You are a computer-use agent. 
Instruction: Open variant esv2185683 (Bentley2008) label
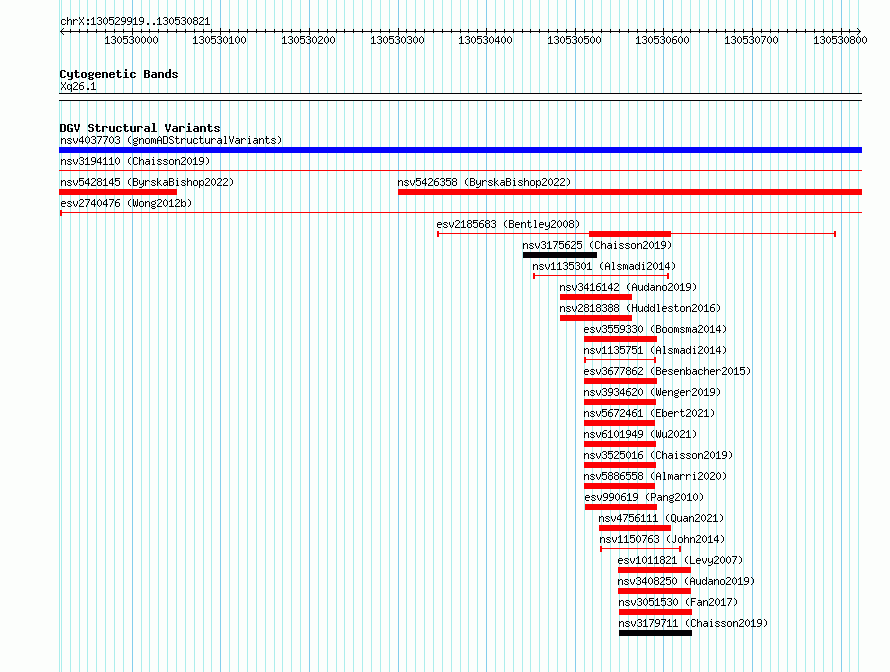coord(508,224)
